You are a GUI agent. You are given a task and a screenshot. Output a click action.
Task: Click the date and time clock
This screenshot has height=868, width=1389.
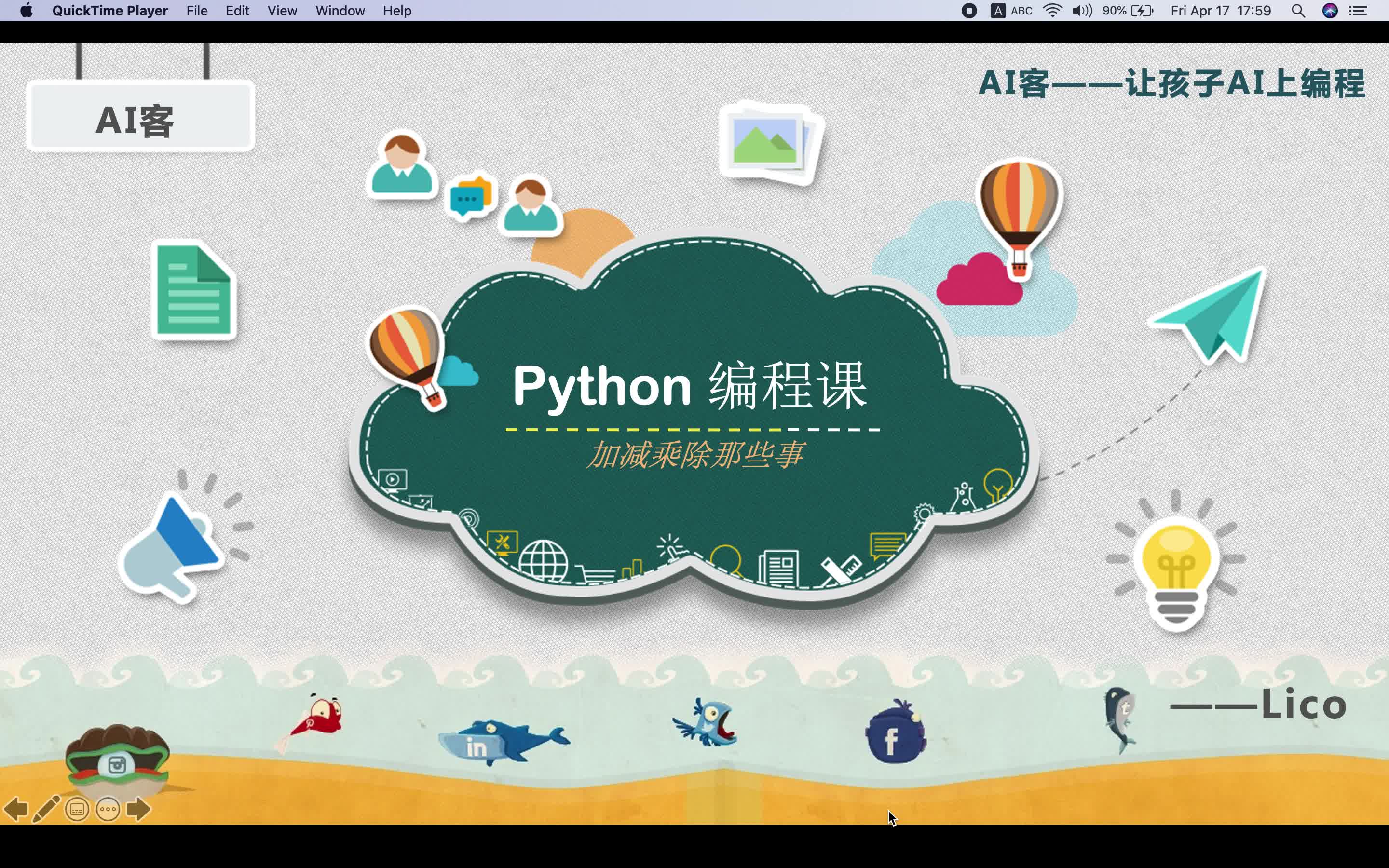(x=1220, y=11)
